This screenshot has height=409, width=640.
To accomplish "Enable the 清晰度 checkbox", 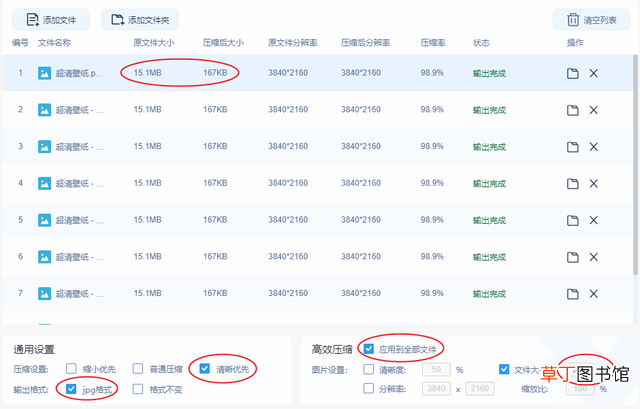I will [x=369, y=369].
